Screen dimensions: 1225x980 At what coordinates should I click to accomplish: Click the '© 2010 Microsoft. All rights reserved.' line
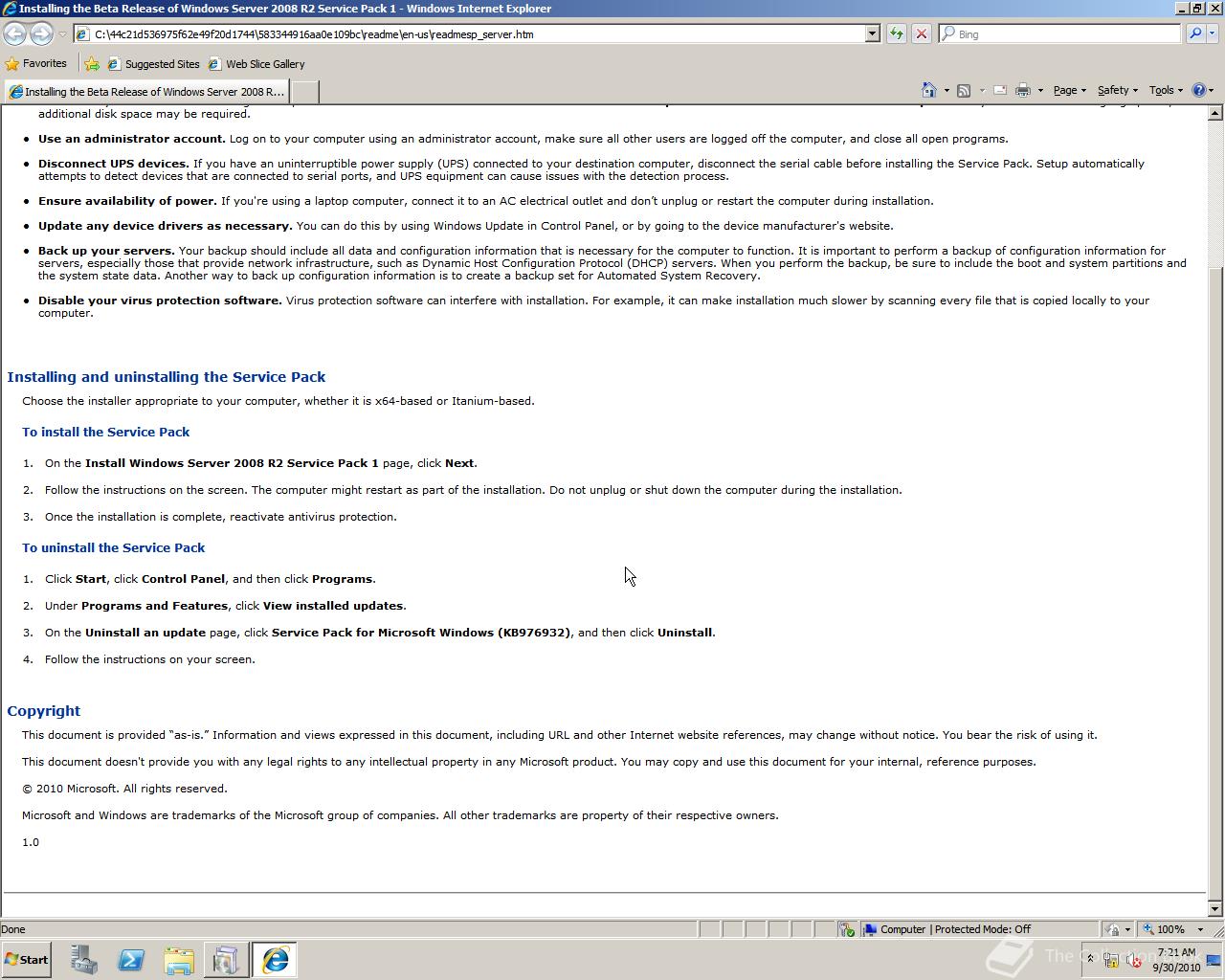[x=125, y=789]
